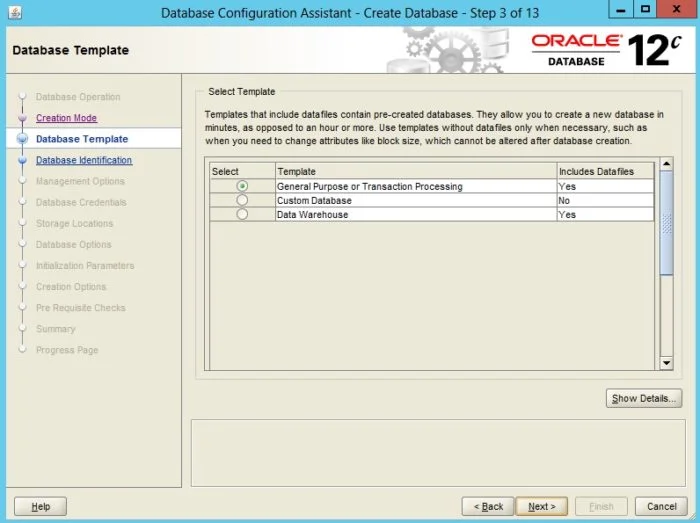
Task: Go to the Database Identification step
Action: coord(84,160)
